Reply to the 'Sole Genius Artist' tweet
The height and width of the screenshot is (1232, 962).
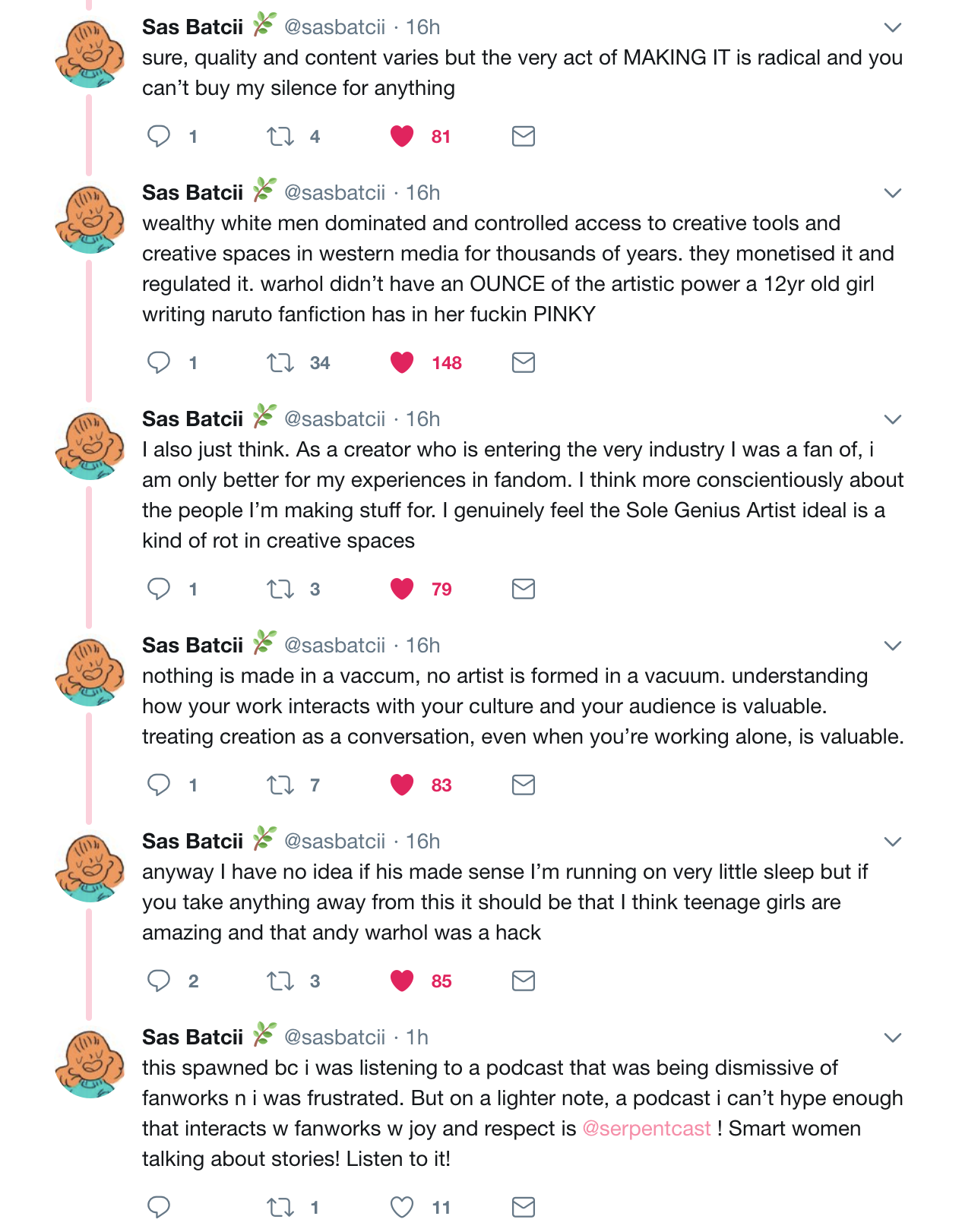[x=159, y=589]
